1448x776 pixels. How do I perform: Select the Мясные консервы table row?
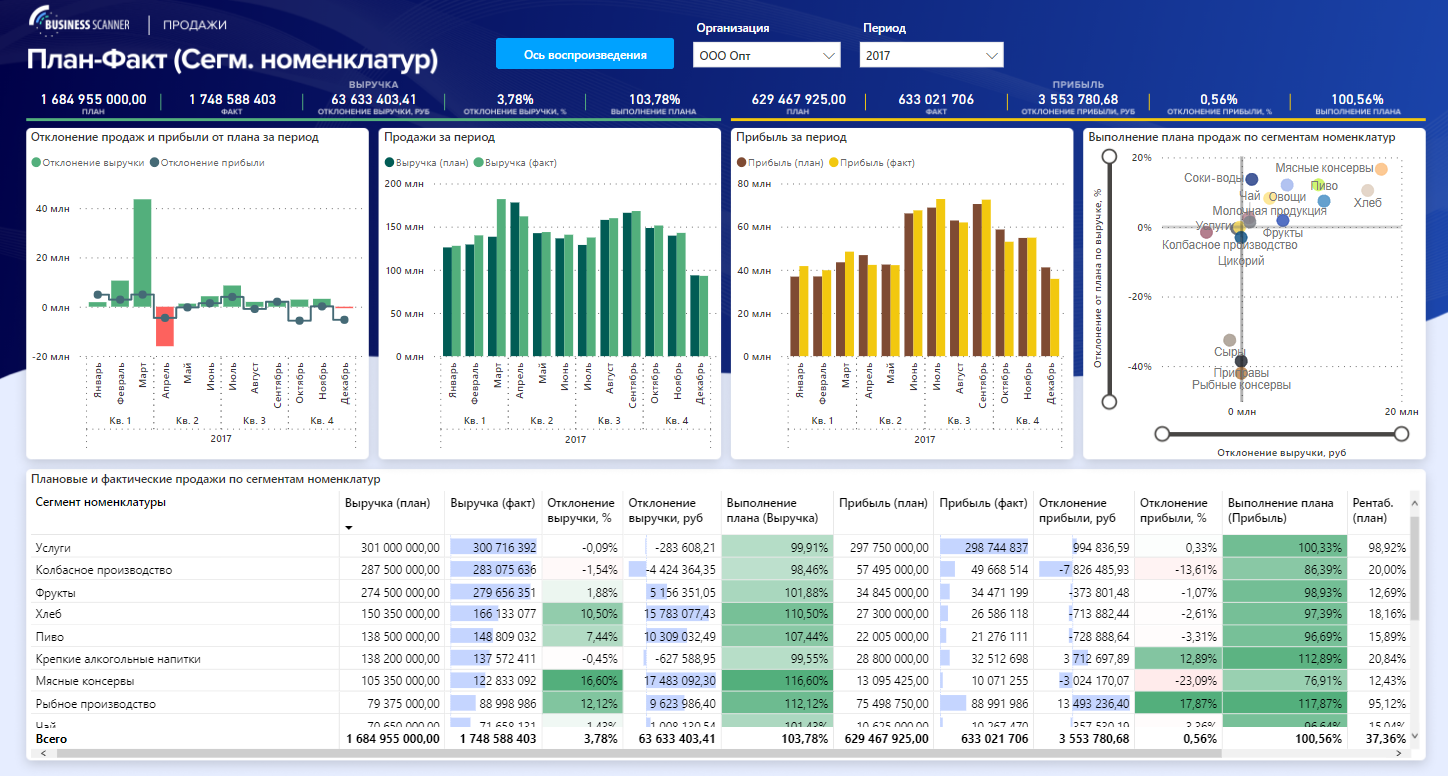tap(719, 681)
